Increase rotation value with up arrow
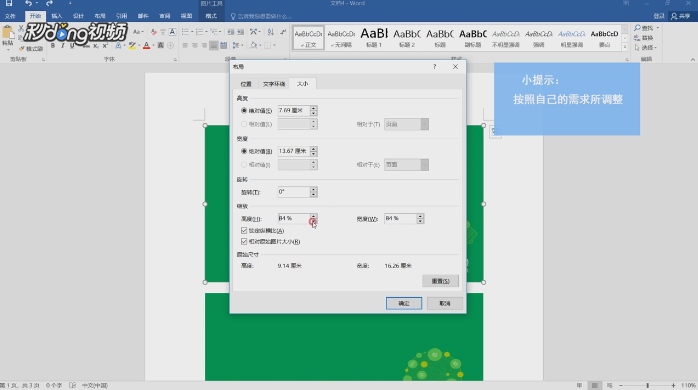Image resolution: width=698 pixels, height=390 pixels. [x=313, y=190]
